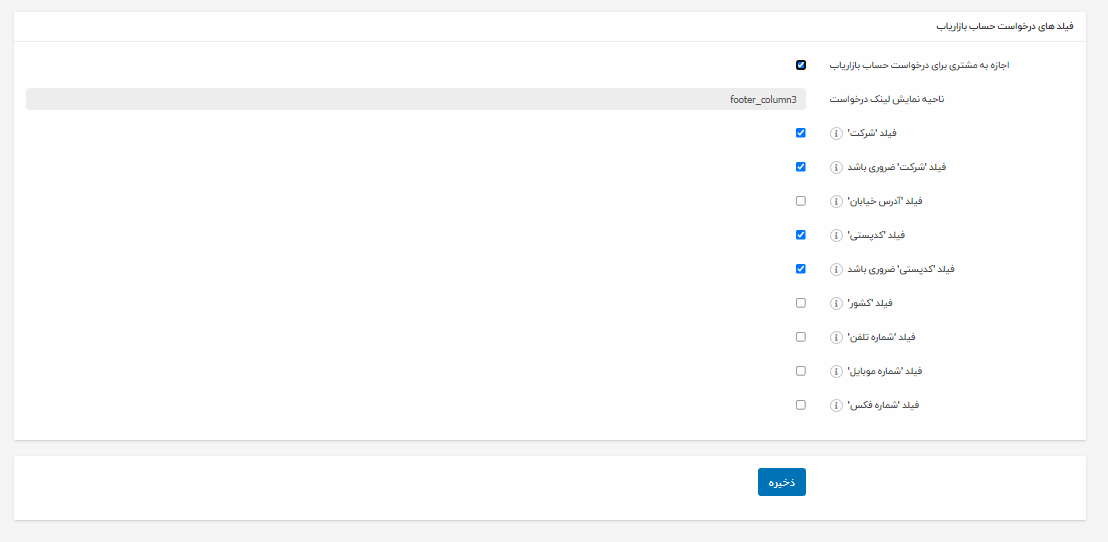Open info icon for 'آدرس خیابان' field
1108x542 pixels.
click(x=837, y=201)
